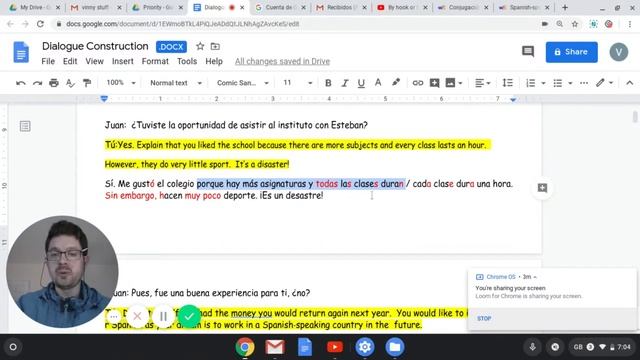Open the Tools menu
The width and height of the screenshot is (640, 360).
[187, 61]
